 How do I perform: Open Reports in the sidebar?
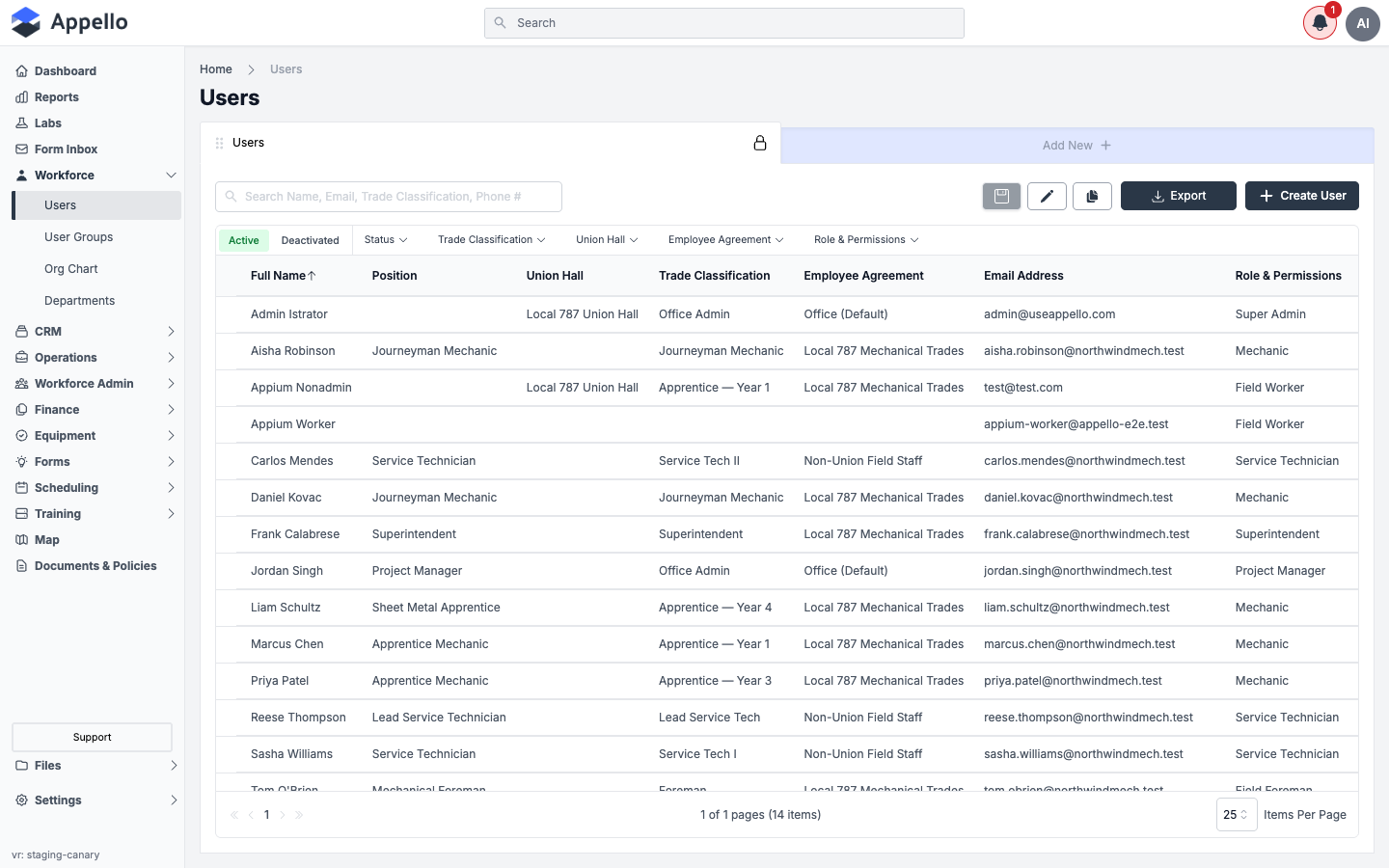(56, 96)
